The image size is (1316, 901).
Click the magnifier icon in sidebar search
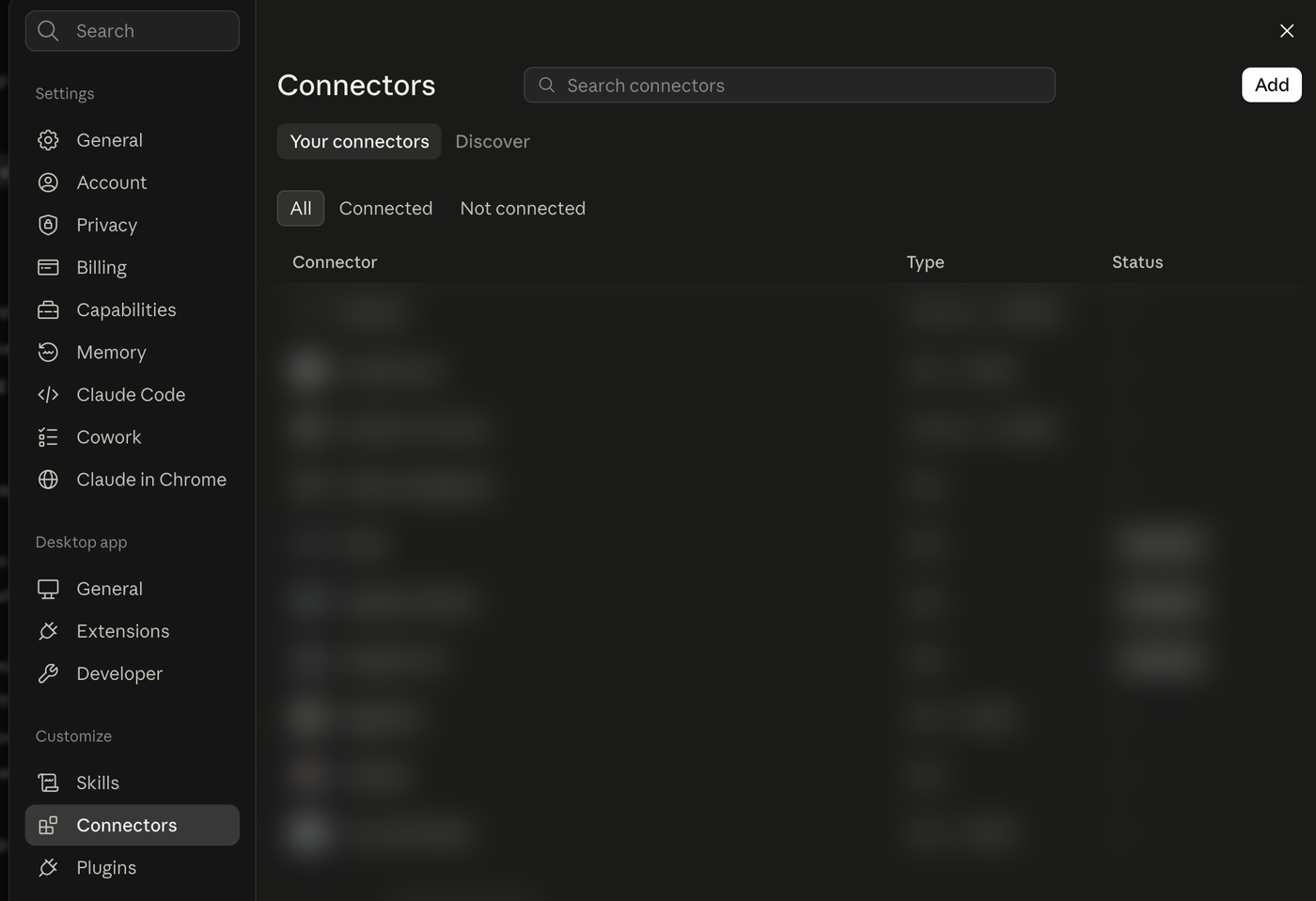pos(48,31)
